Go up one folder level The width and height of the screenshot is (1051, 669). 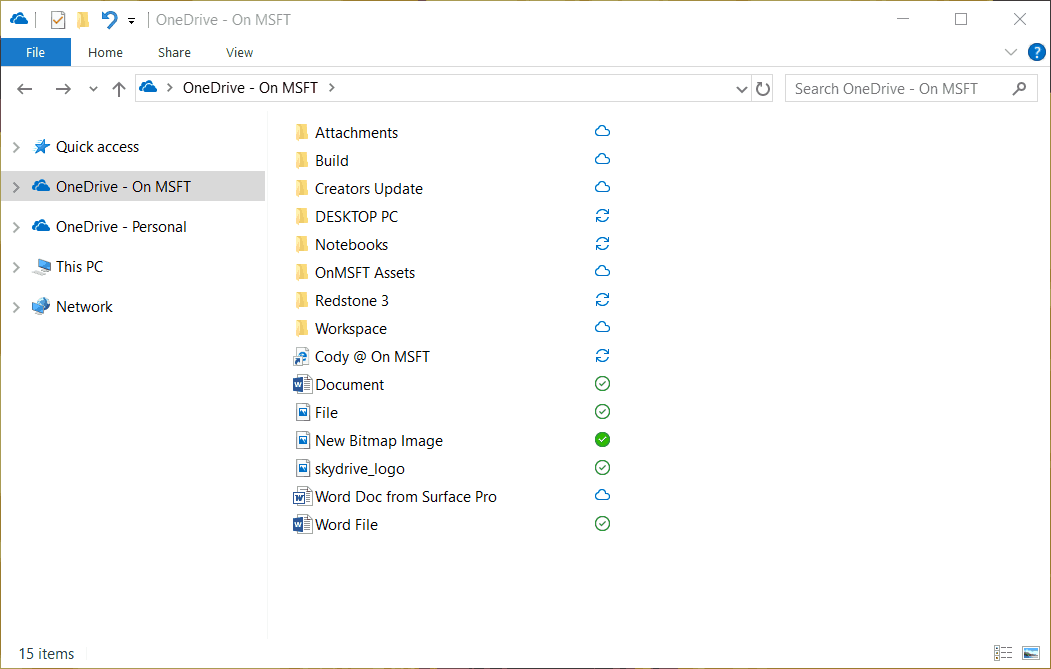pos(119,88)
